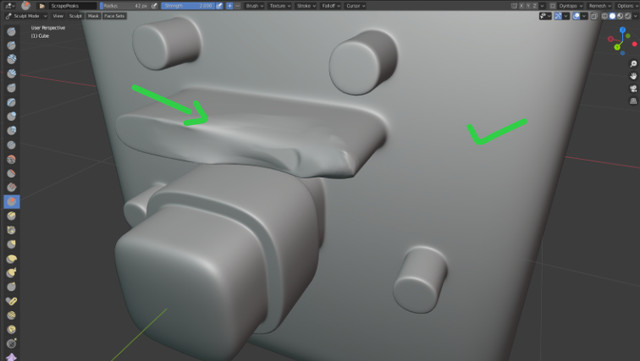Open the overlays settings dropdown arrow

pyautogui.click(x=584, y=16)
